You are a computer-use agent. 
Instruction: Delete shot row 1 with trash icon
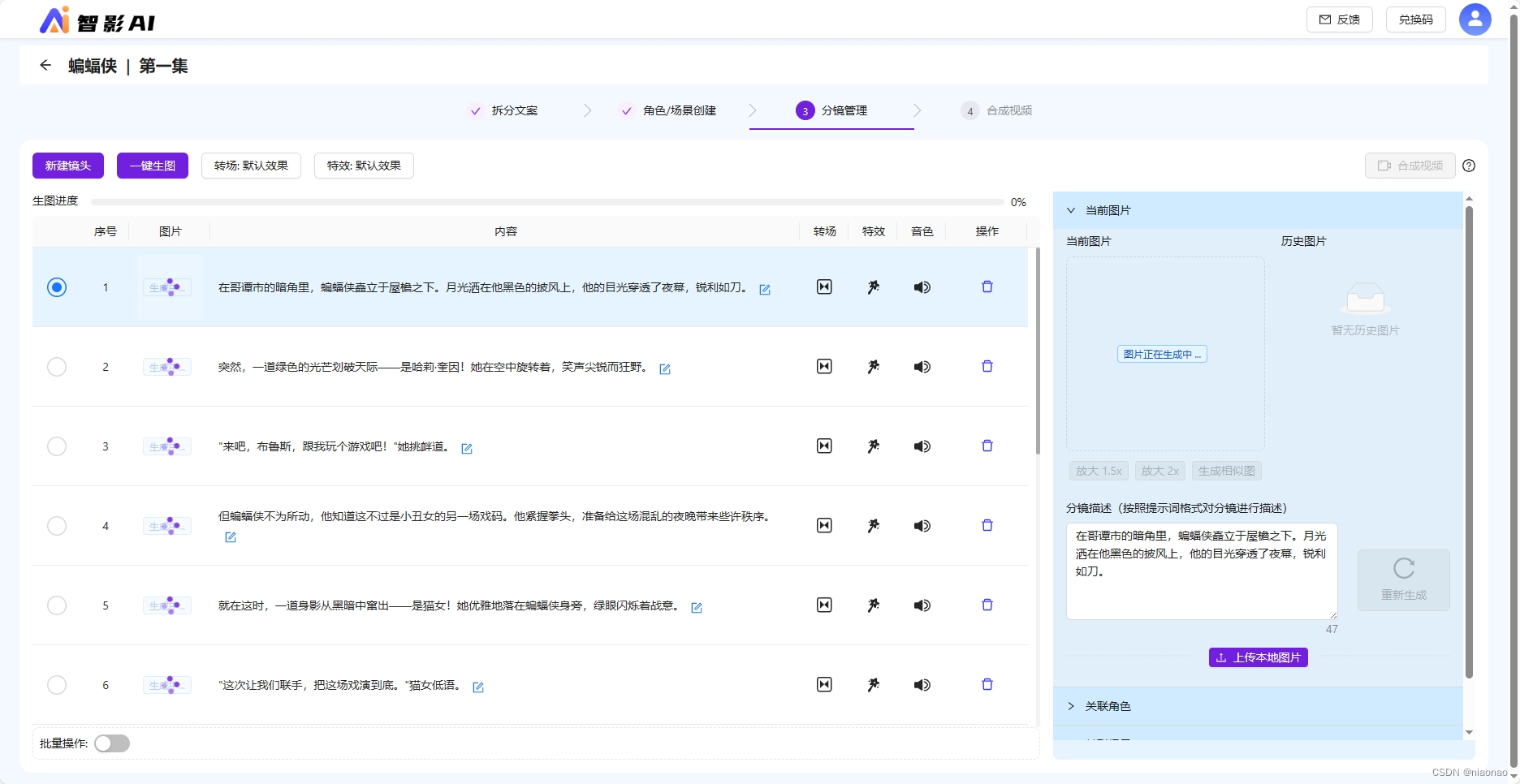click(x=987, y=286)
